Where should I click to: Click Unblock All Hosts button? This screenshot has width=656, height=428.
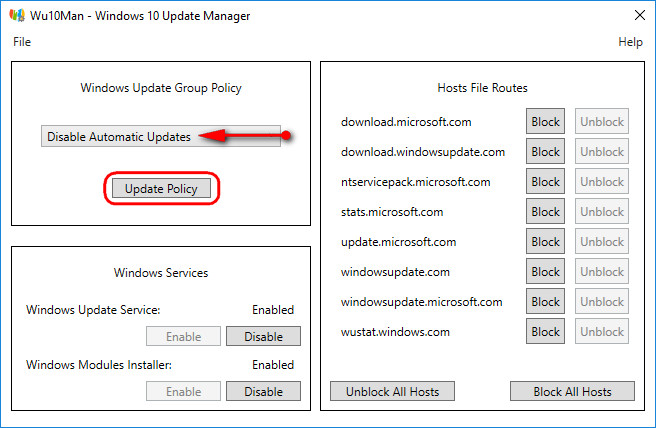click(392, 391)
